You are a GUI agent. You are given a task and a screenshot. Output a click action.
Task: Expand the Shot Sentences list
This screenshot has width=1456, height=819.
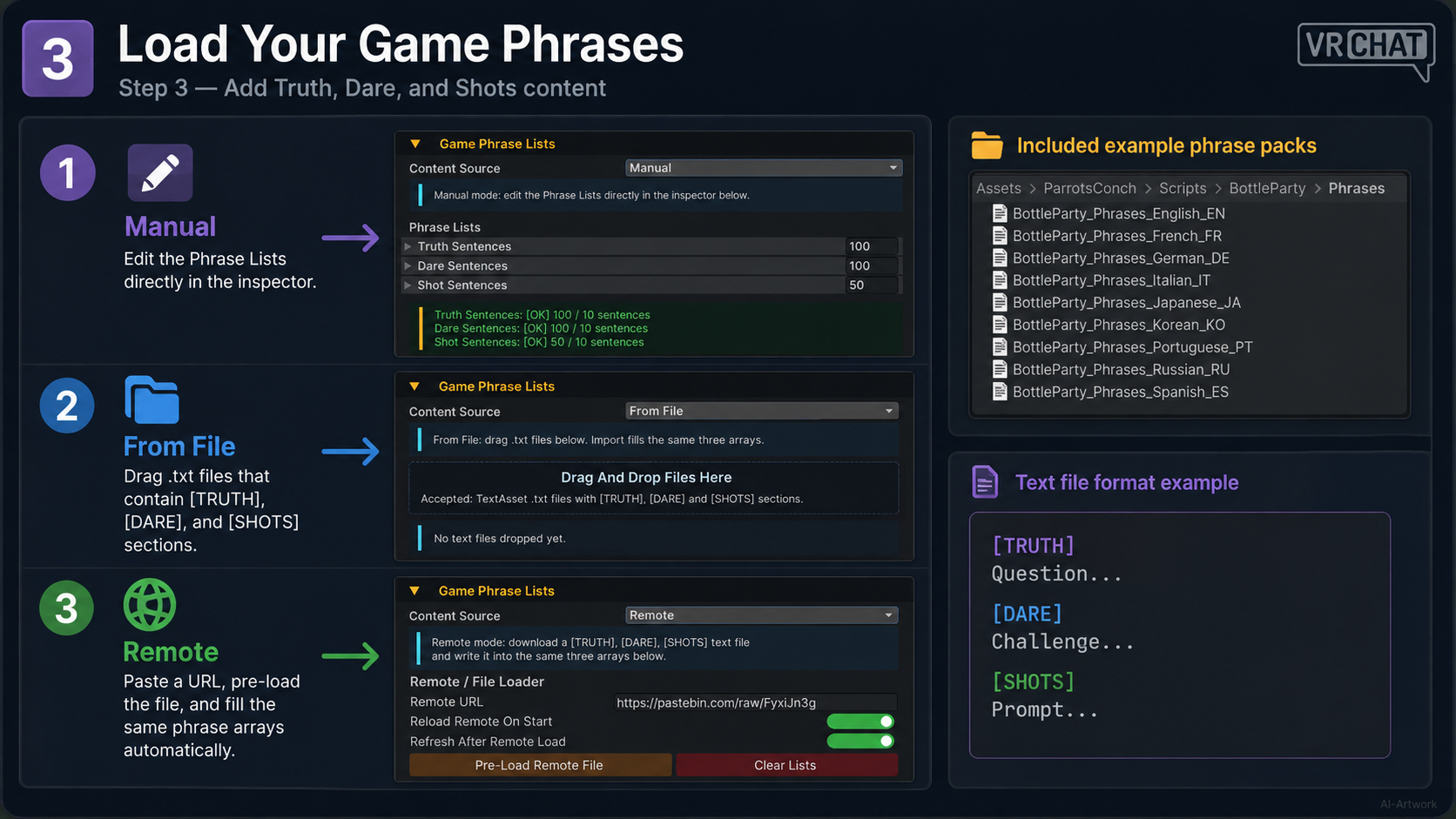408,285
